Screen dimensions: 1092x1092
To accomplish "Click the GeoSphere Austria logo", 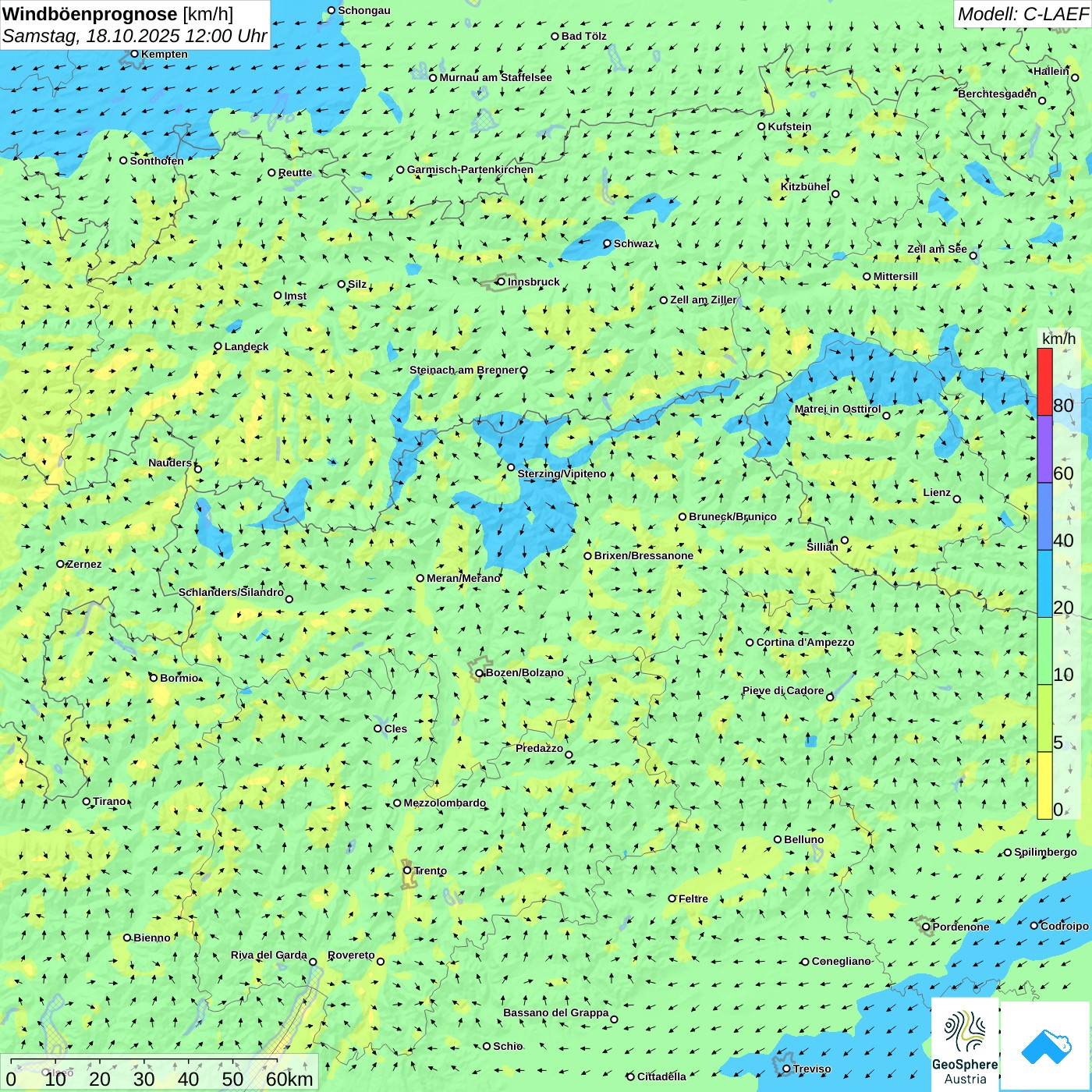I will (965, 1045).
